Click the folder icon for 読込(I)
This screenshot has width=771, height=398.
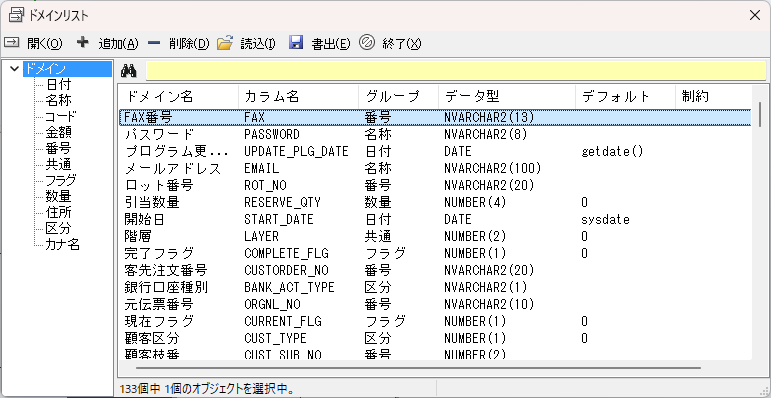click(224, 43)
